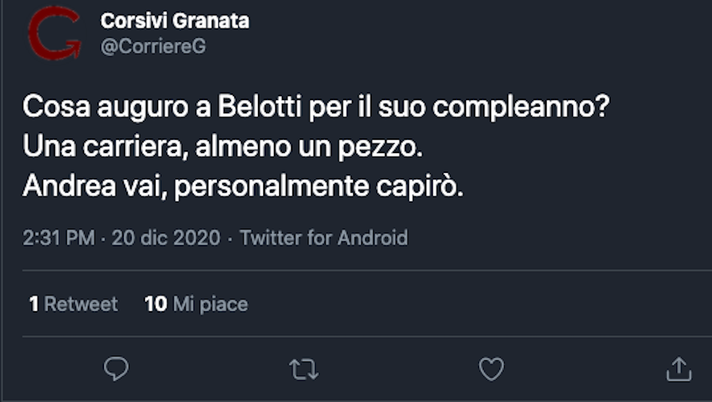Click the bold number 1 before Retweet
Image resolution: width=712 pixels, height=402 pixels.
click(34, 304)
